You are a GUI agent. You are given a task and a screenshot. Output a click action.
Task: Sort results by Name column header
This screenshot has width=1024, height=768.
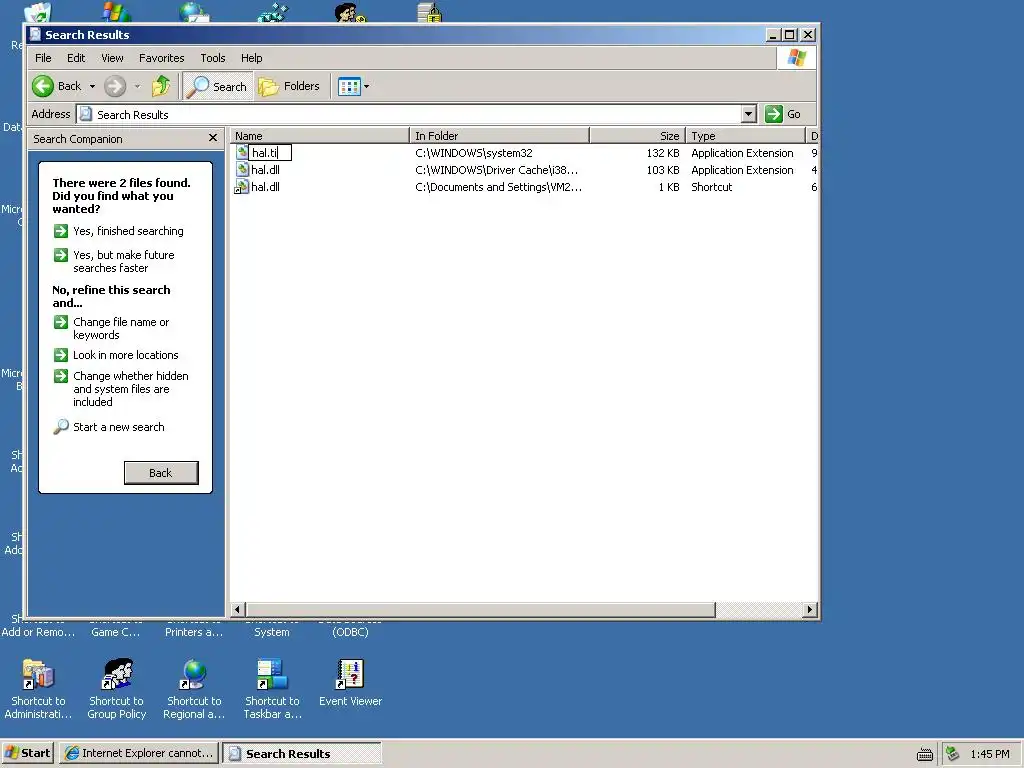tap(320, 136)
